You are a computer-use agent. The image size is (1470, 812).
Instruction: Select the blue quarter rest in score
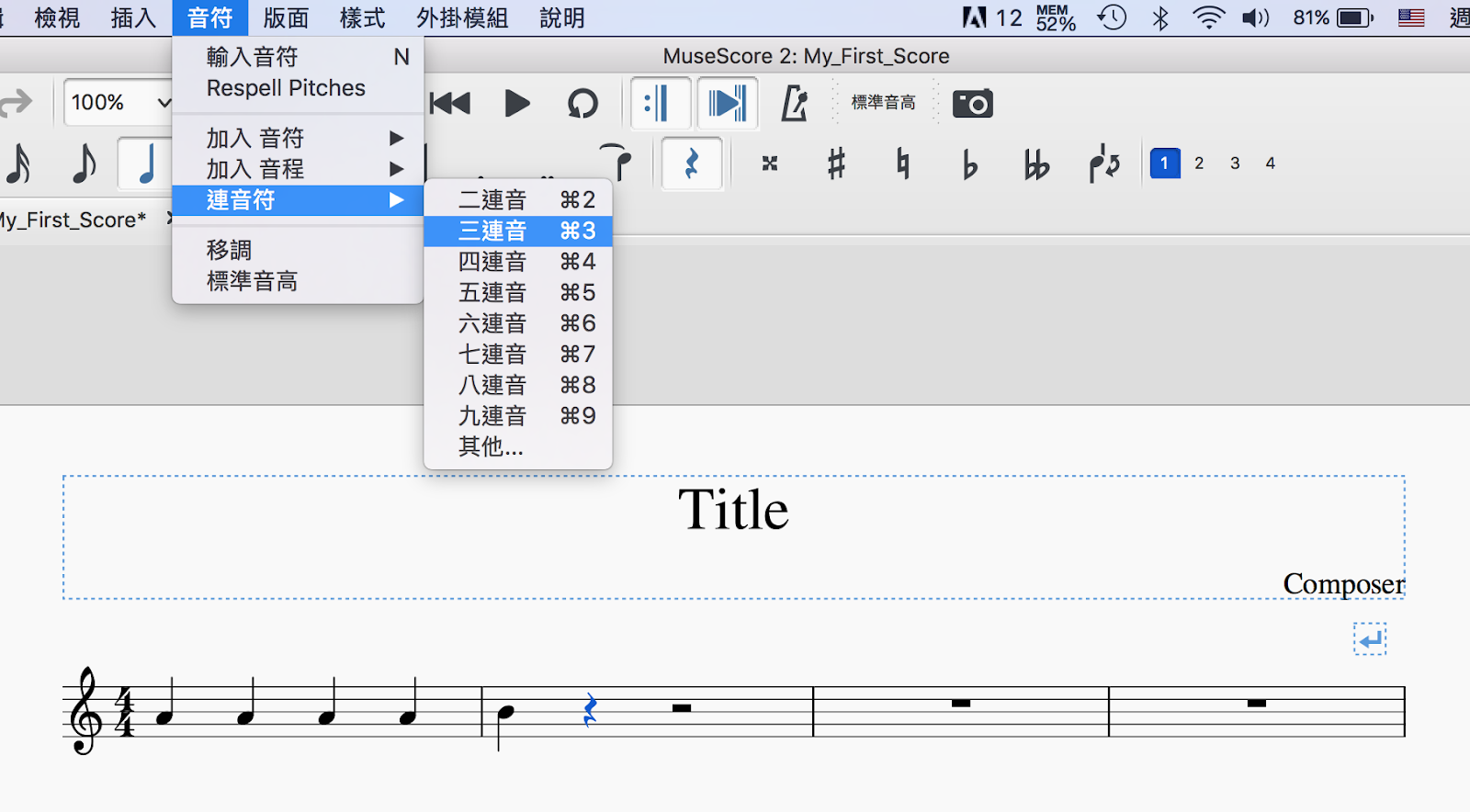click(590, 710)
